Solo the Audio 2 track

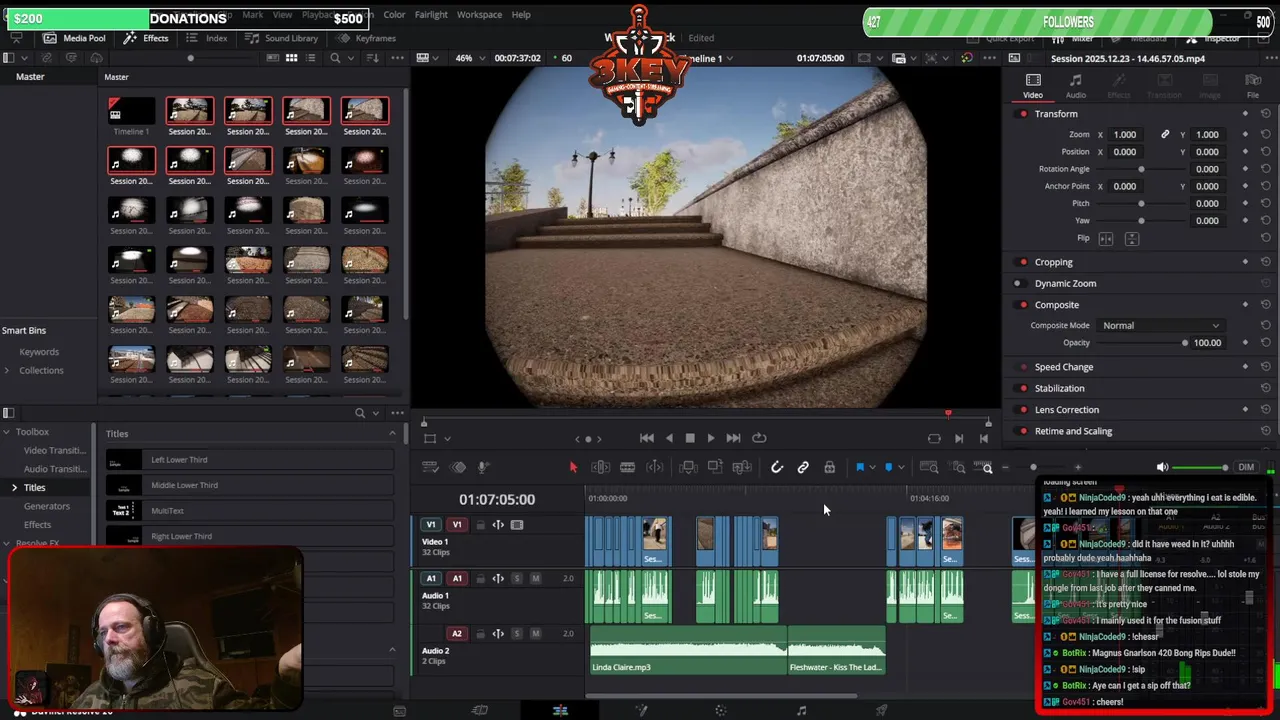(x=517, y=633)
